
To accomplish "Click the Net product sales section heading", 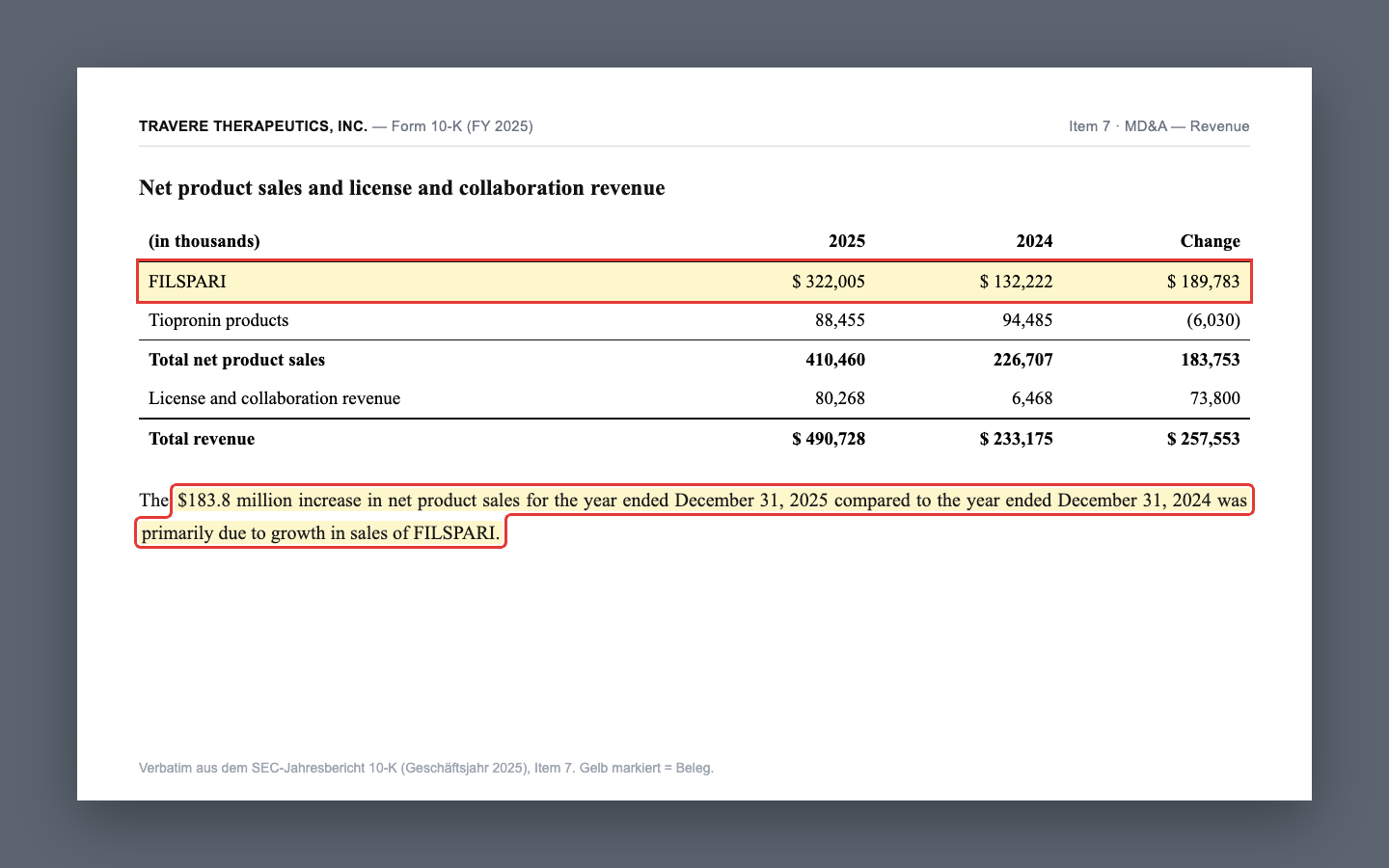I will (401, 188).
